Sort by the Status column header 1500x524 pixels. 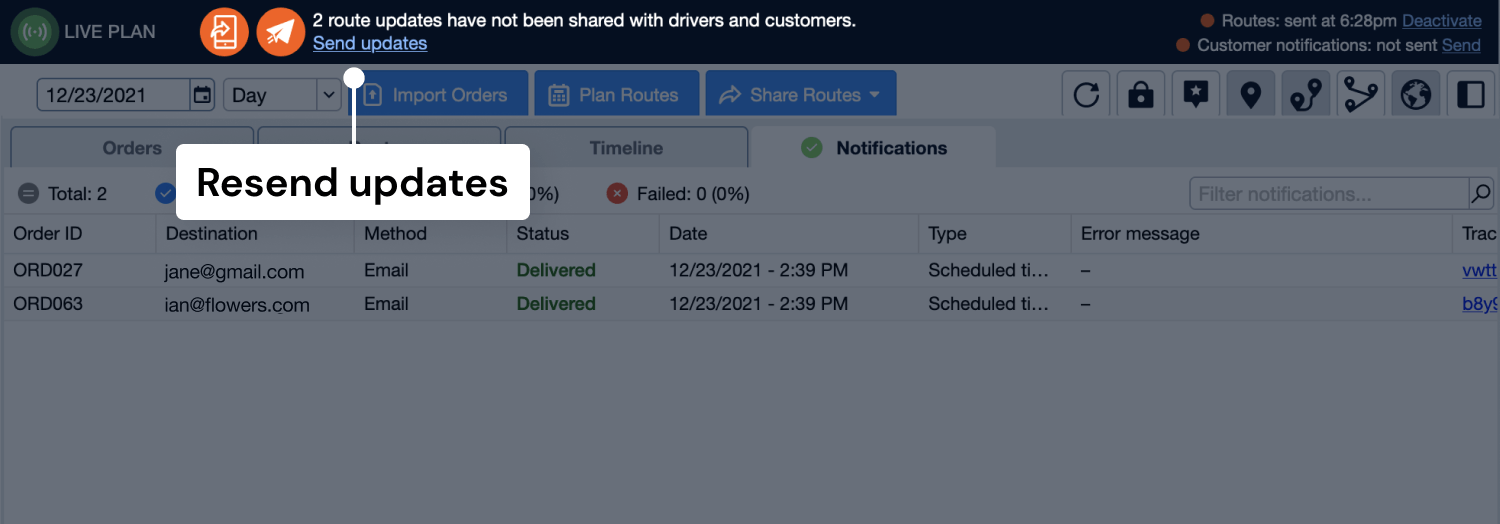[582, 234]
